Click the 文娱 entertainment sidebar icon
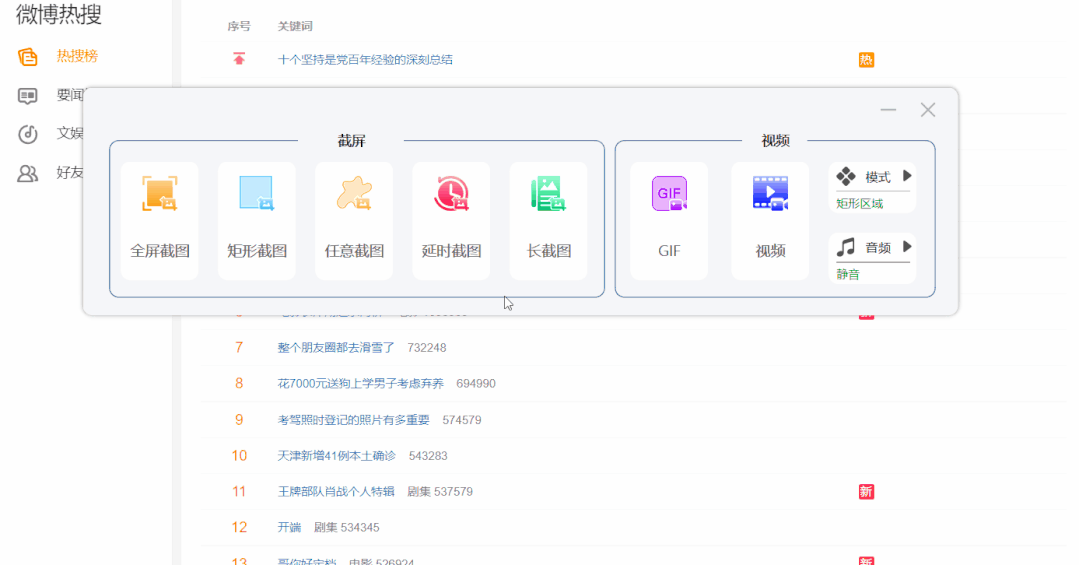The image size is (1079, 565). 28,134
